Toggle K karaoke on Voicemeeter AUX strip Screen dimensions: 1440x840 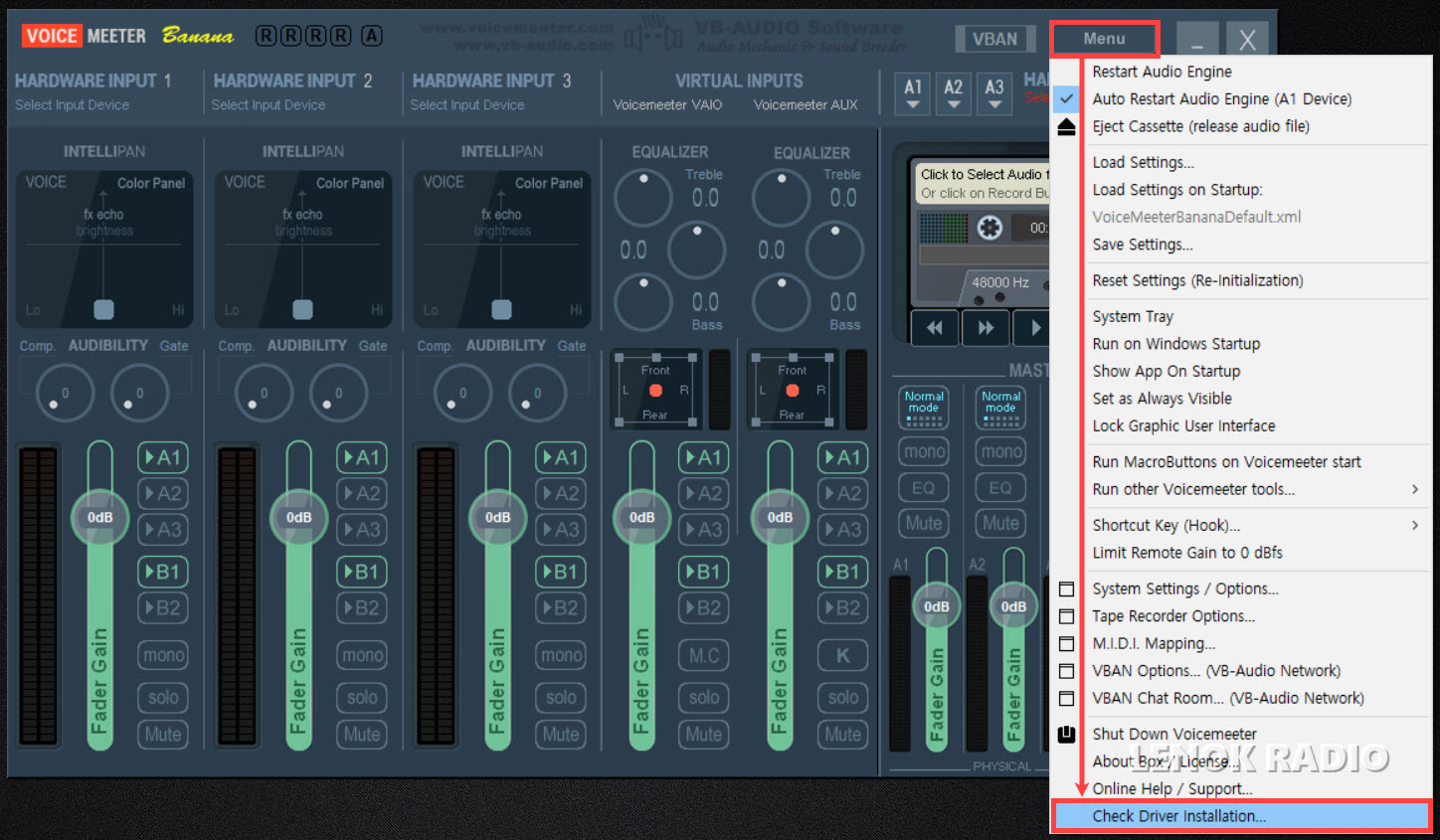tap(842, 655)
